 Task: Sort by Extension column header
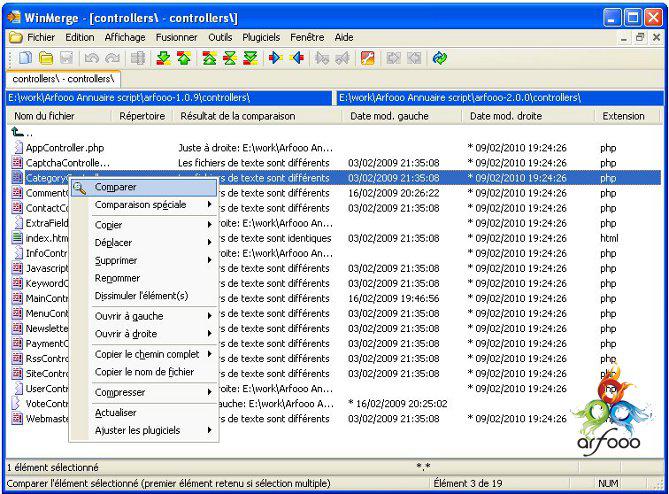pyautogui.click(x=628, y=116)
